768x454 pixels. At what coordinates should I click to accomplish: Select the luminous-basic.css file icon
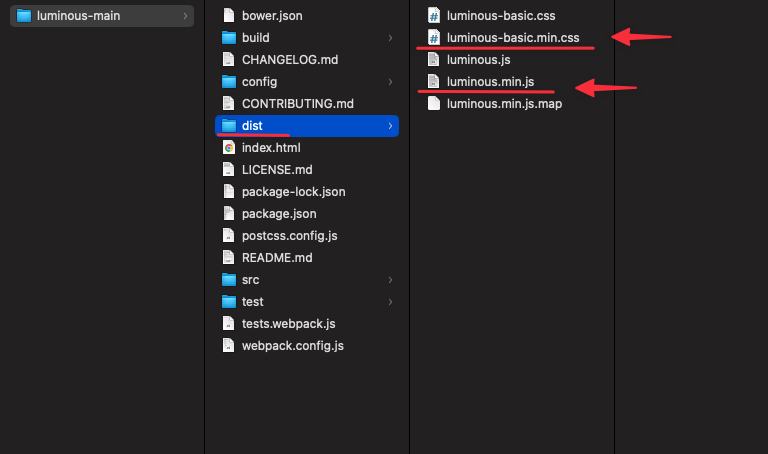click(434, 16)
